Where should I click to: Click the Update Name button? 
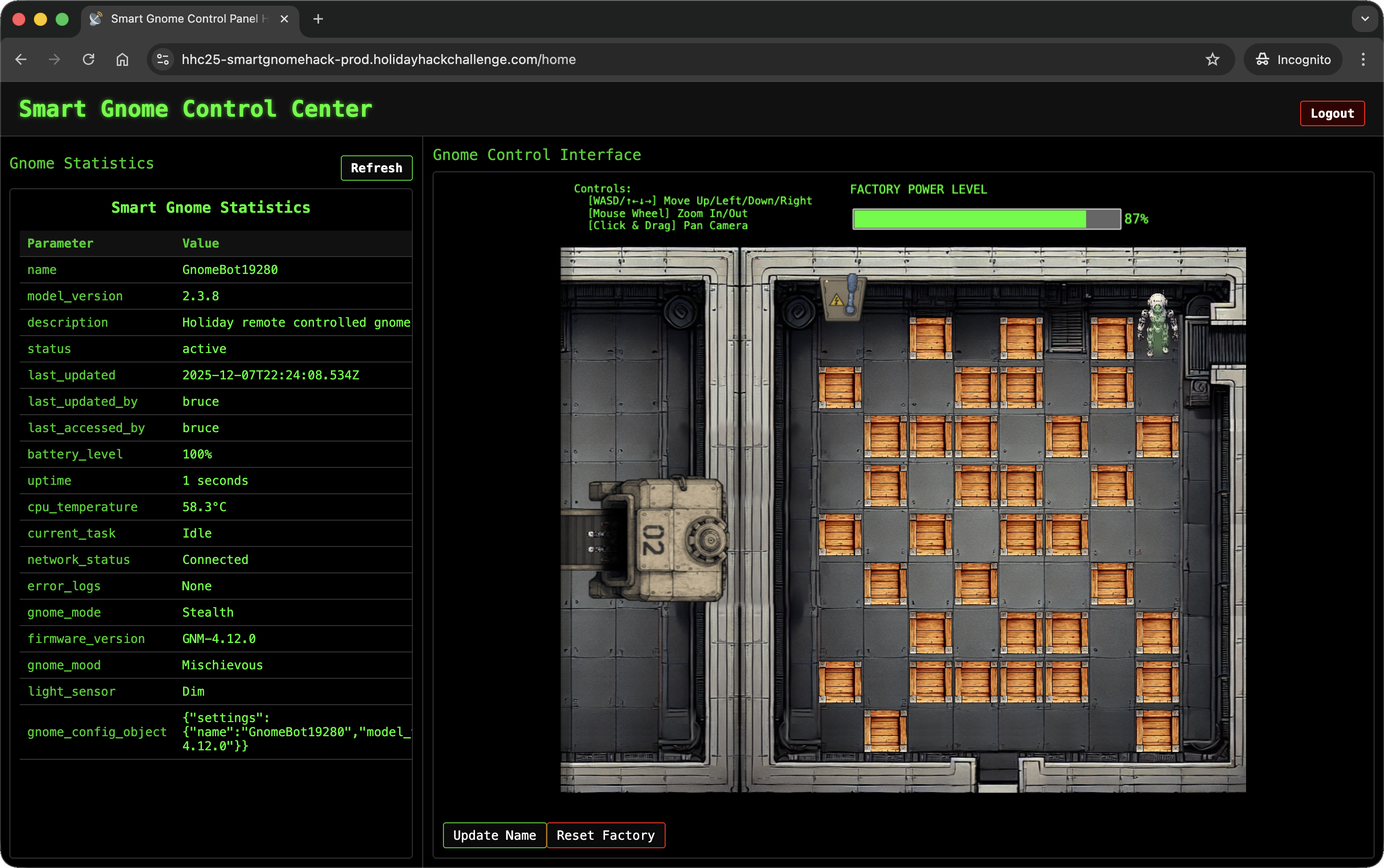pos(494,835)
